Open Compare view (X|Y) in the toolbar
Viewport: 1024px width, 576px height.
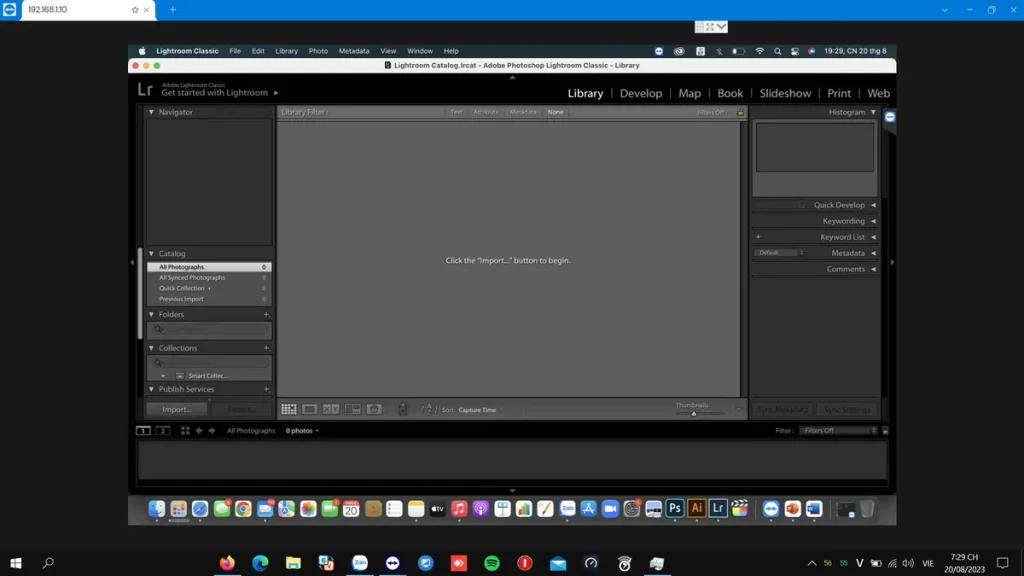[x=331, y=409]
